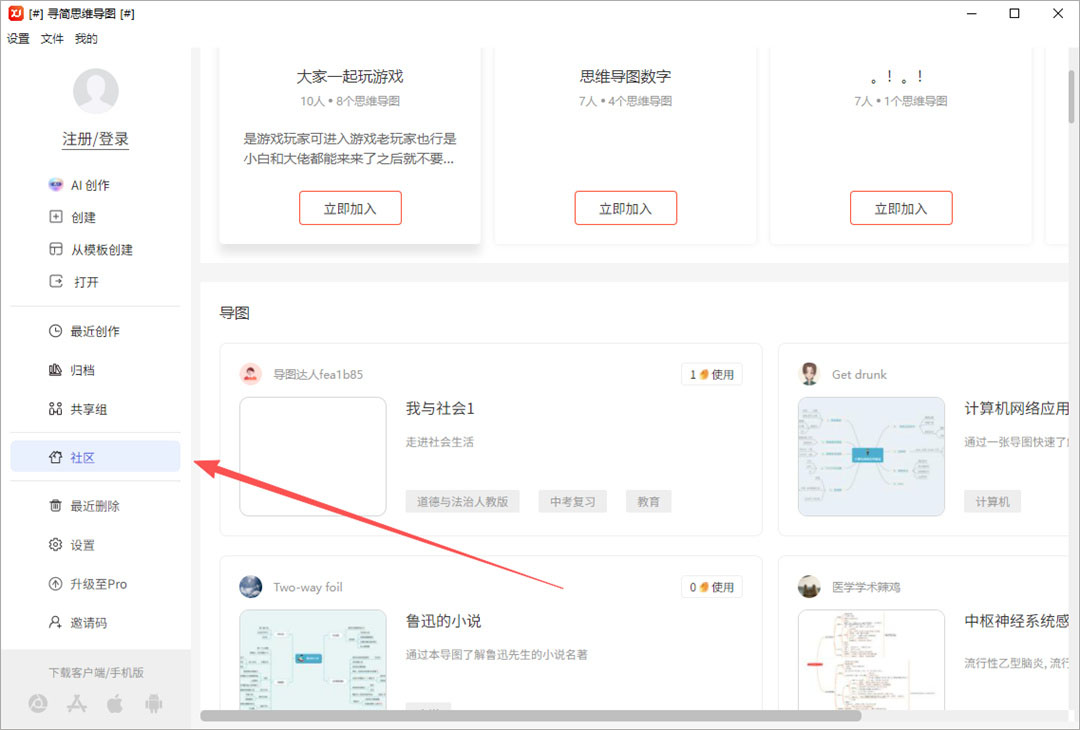The width and height of the screenshot is (1080, 730).
Task: Click the 通过本导图了解鲁迅先生的小说名著 description
Action: coord(497,654)
